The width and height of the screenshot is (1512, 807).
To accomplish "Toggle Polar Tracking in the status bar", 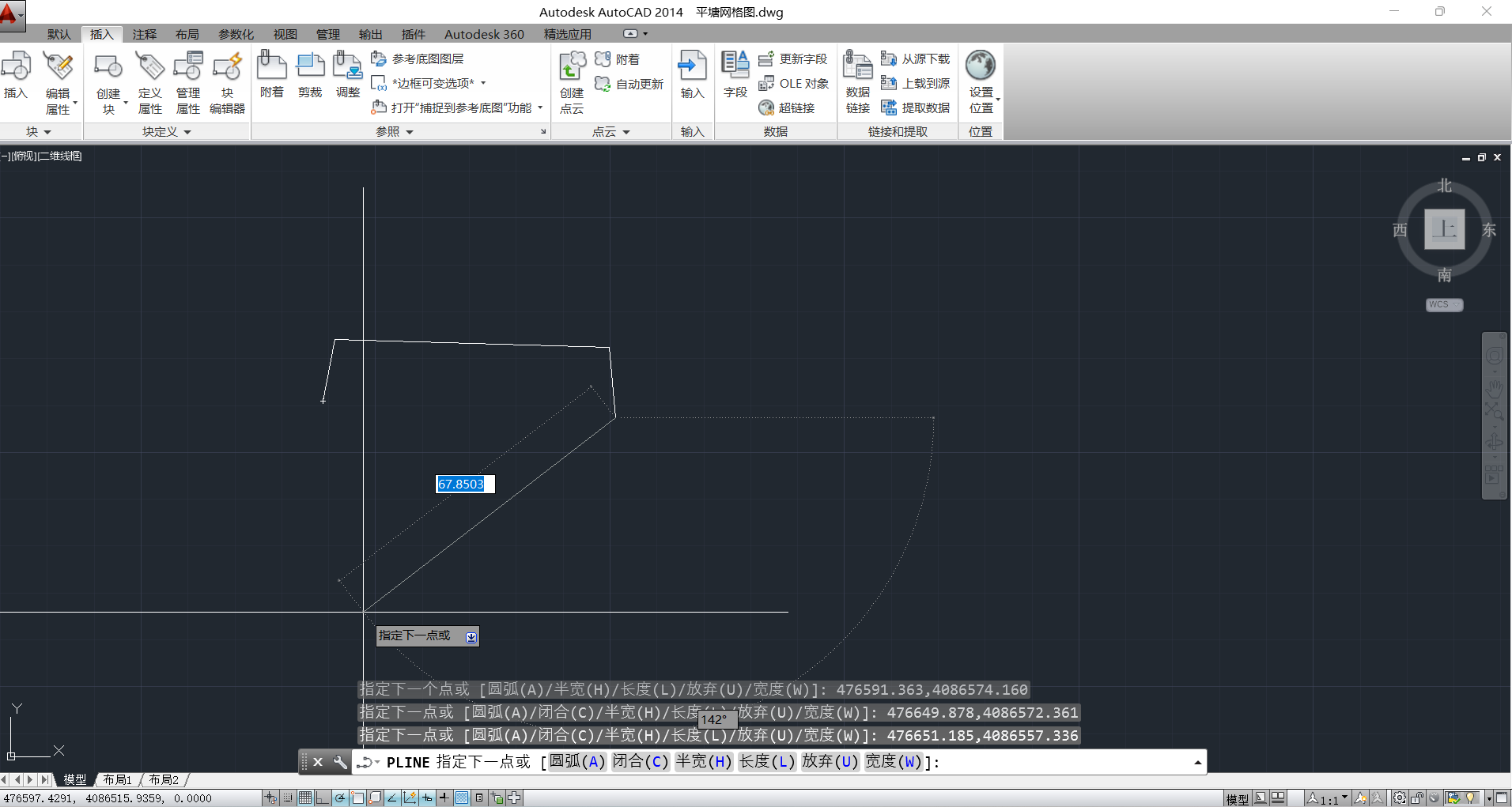I will 340,798.
